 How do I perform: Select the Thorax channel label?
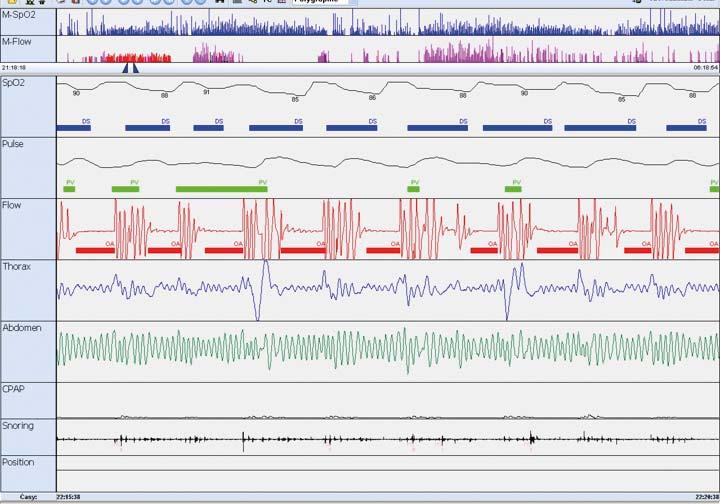pos(17,267)
